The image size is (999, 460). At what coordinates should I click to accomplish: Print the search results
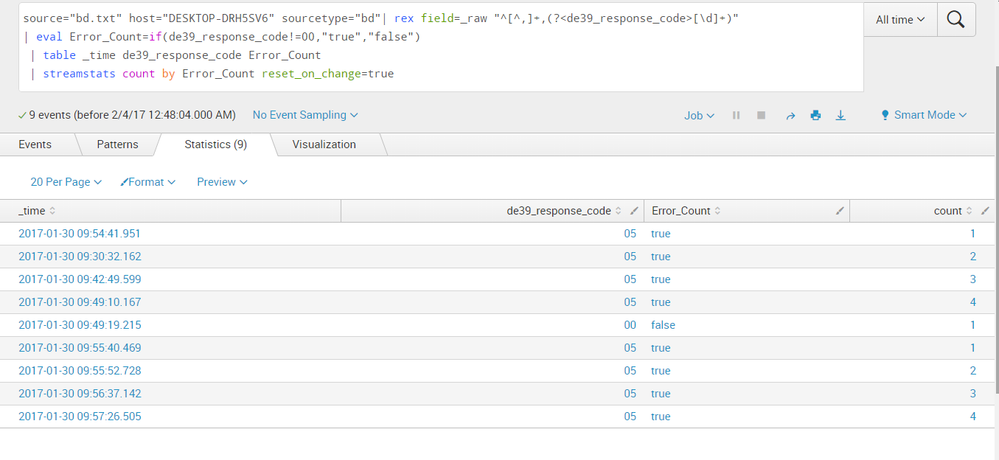(x=815, y=115)
